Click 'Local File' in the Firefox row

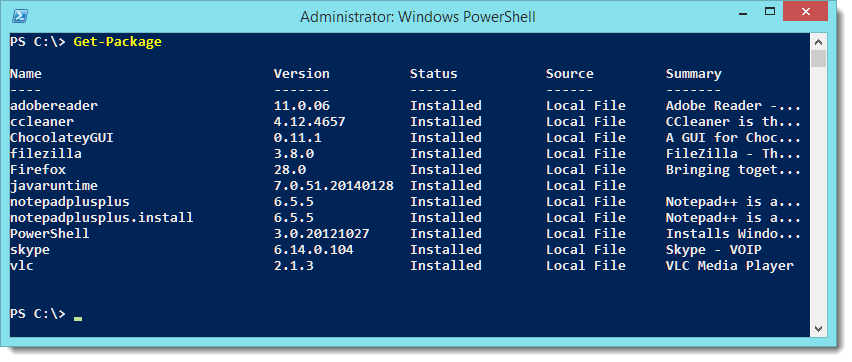click(586, 170)
